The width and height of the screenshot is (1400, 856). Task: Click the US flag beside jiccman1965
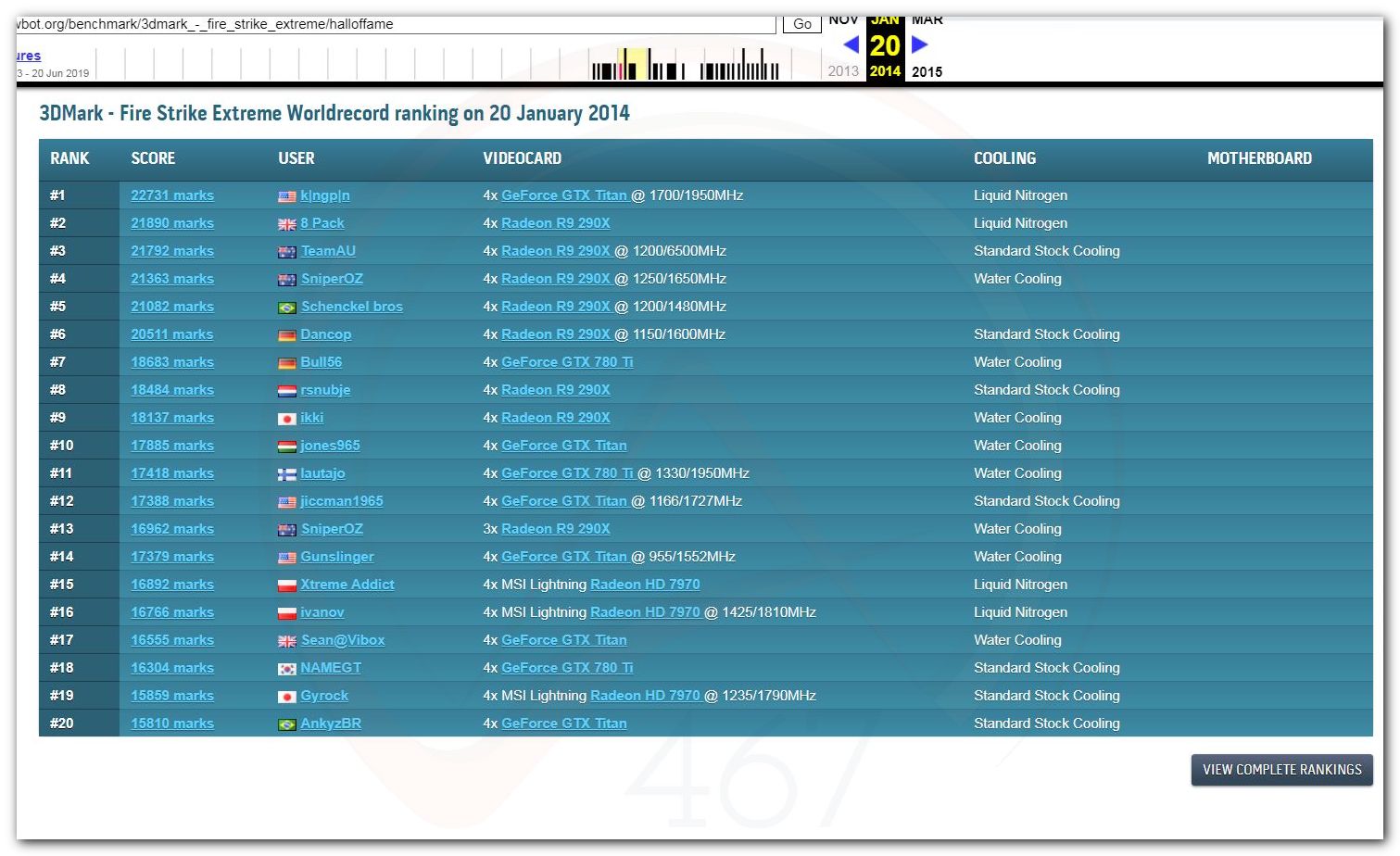[287, 502]
